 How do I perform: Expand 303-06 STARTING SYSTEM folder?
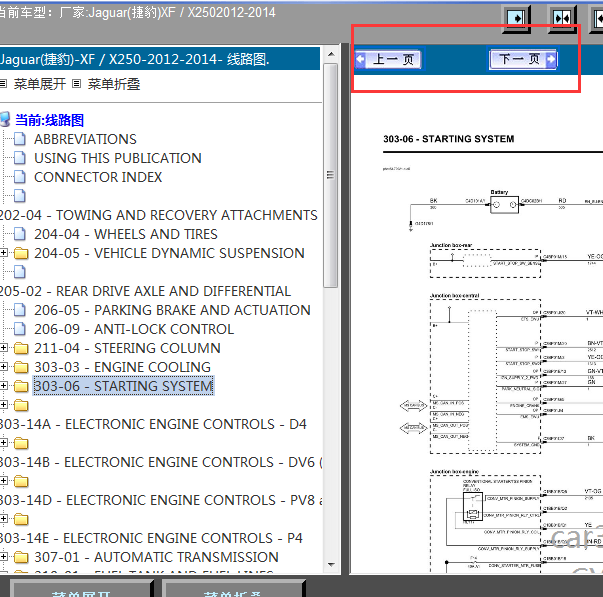(x=3, y=385)
